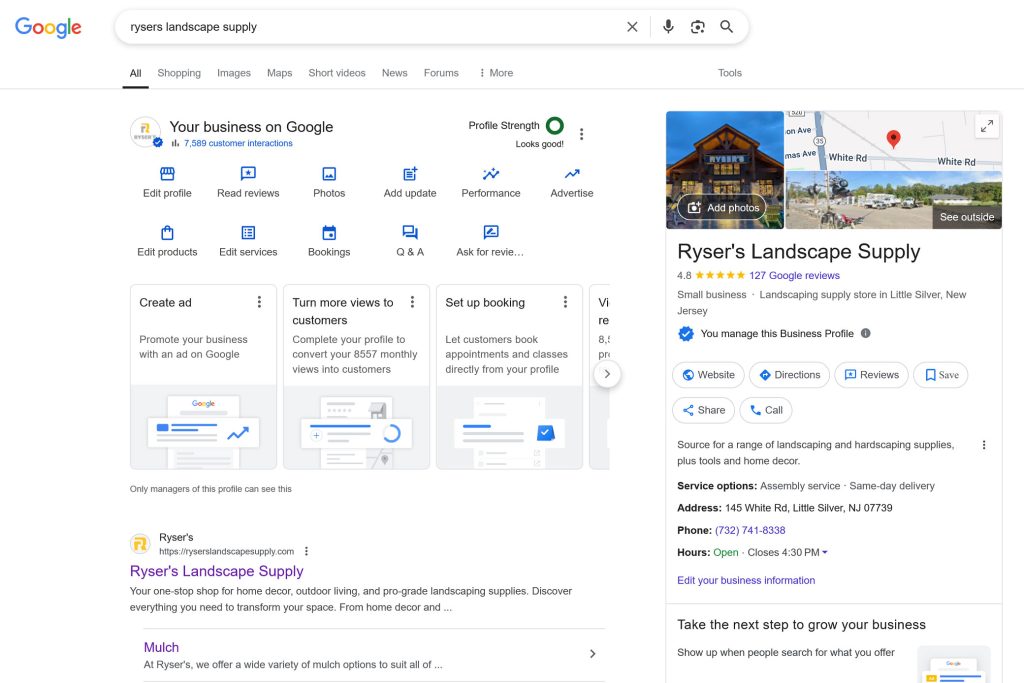Screen dimensions: 1024x683
Task: Start voice search with microphone icon
Action: point(667,27)
